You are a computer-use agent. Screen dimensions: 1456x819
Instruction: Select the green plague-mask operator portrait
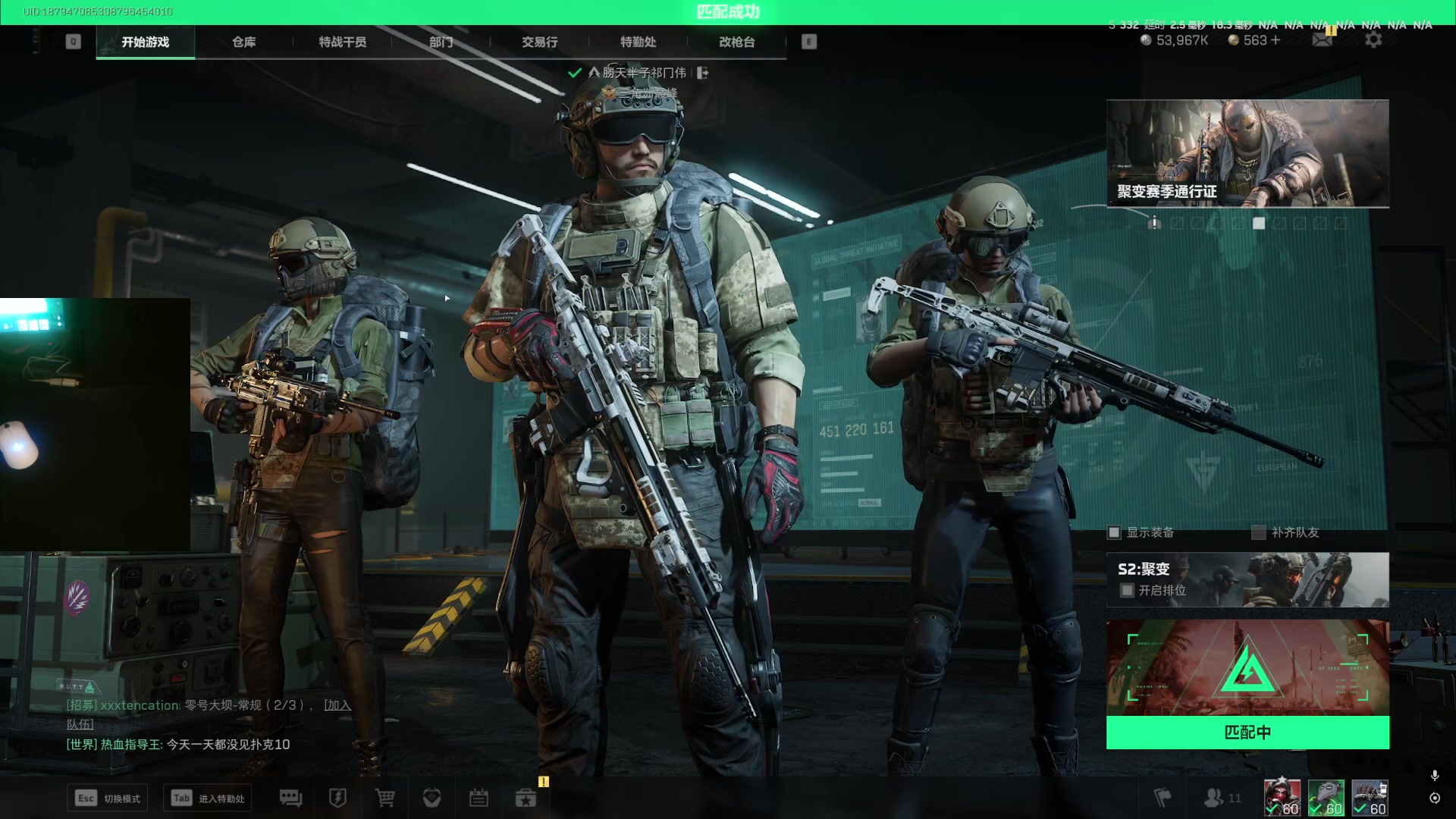1326,797
